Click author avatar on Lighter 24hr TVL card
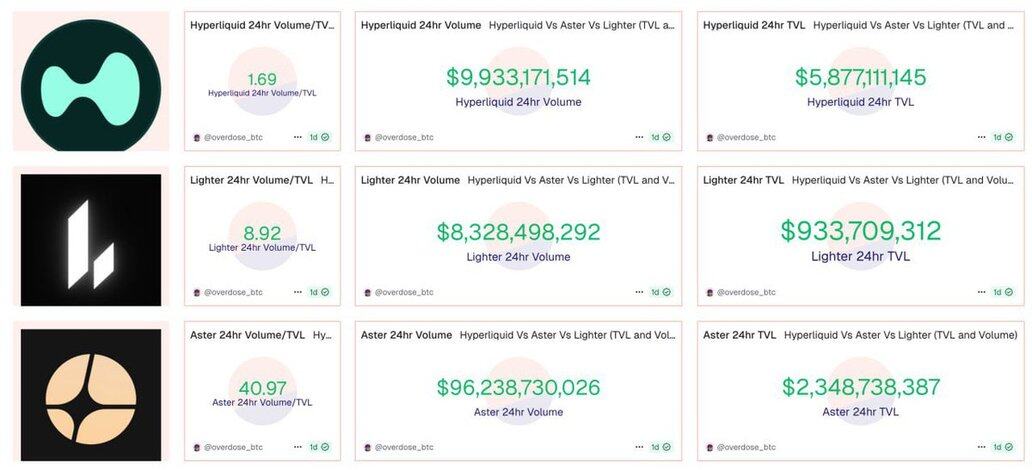 (x=709, y=292)
